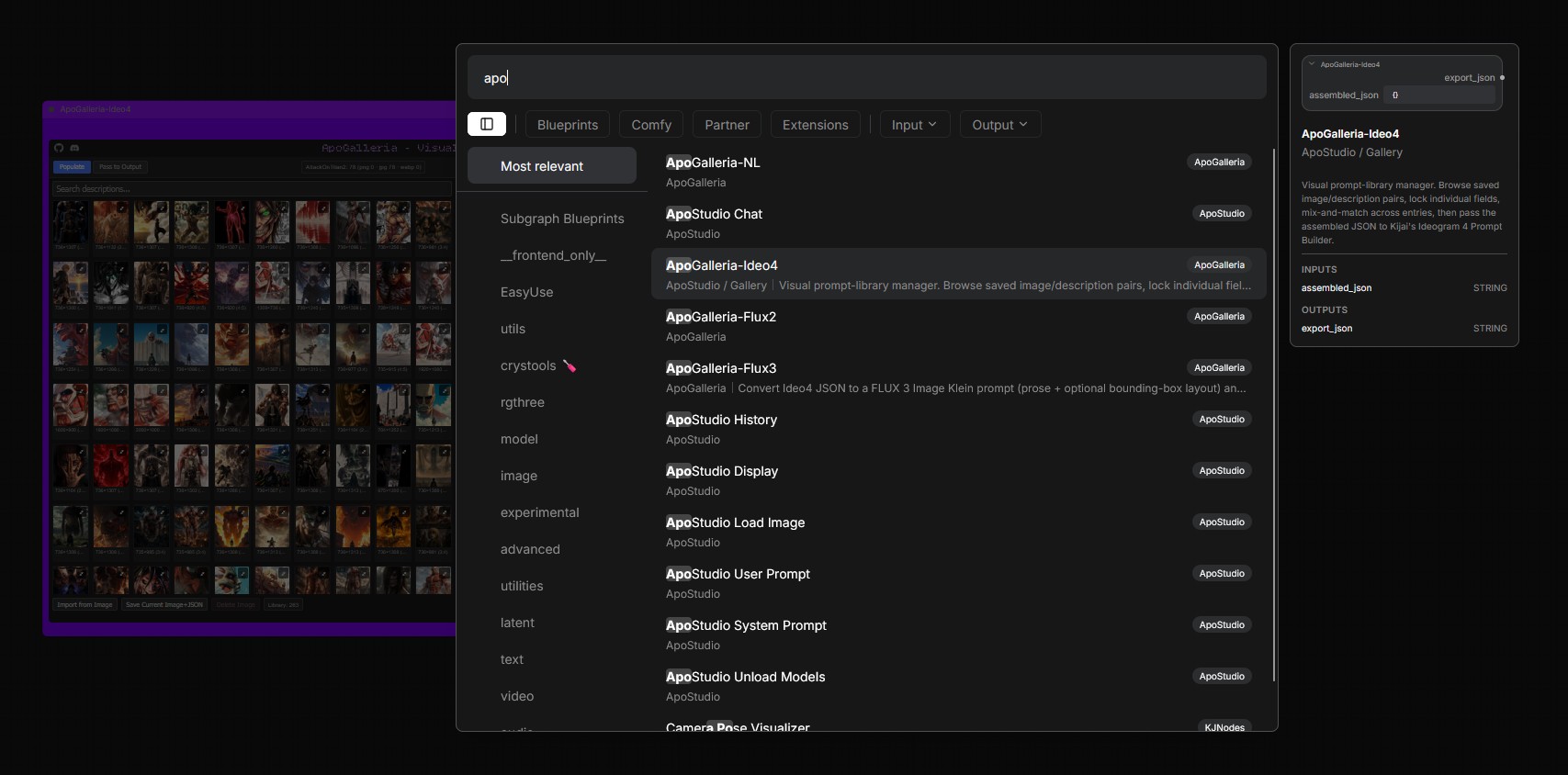1568x775 pixels.
Task: Click expand icon on first gallery thumbnail
Action: tap(82, 208)
